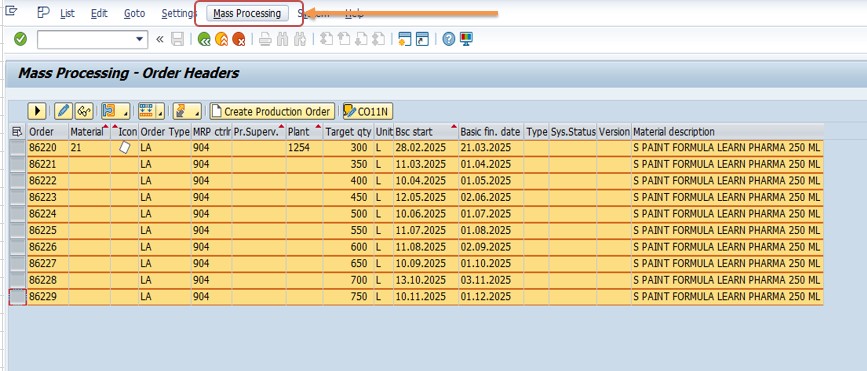Click the Customize Local Layout monitor icon
The height and width of the screenshot is (371, 867).
pyautogui.click(x=466, y=39)
